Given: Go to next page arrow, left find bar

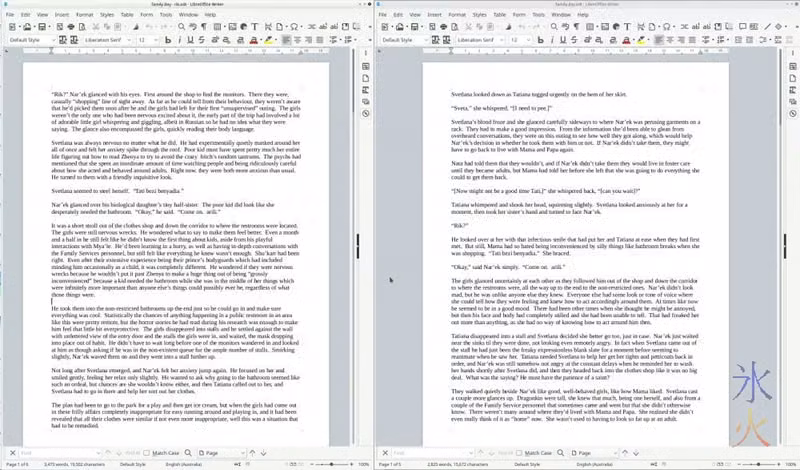Looking at the screenshot, I should pos(264,453).
